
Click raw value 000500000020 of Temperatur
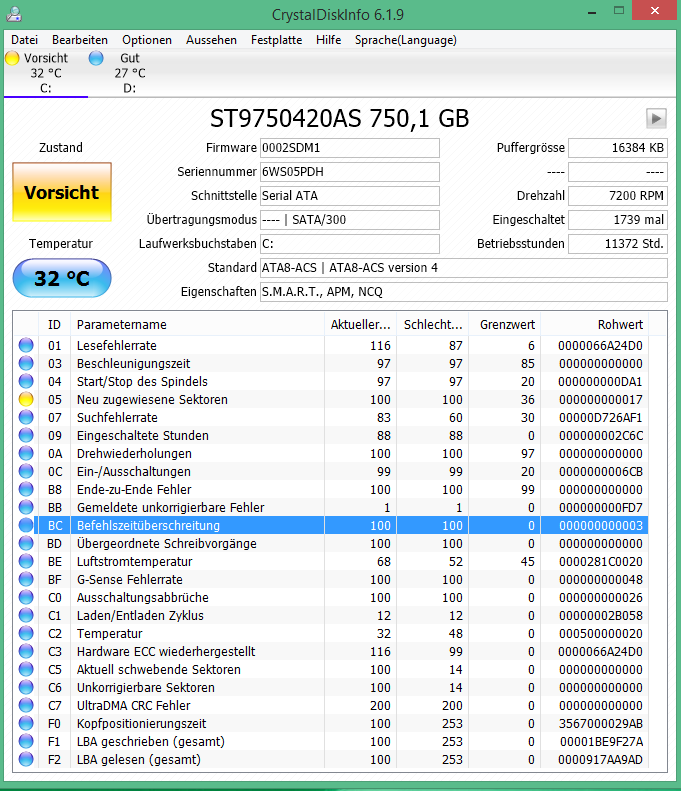[x=600, y=634]
